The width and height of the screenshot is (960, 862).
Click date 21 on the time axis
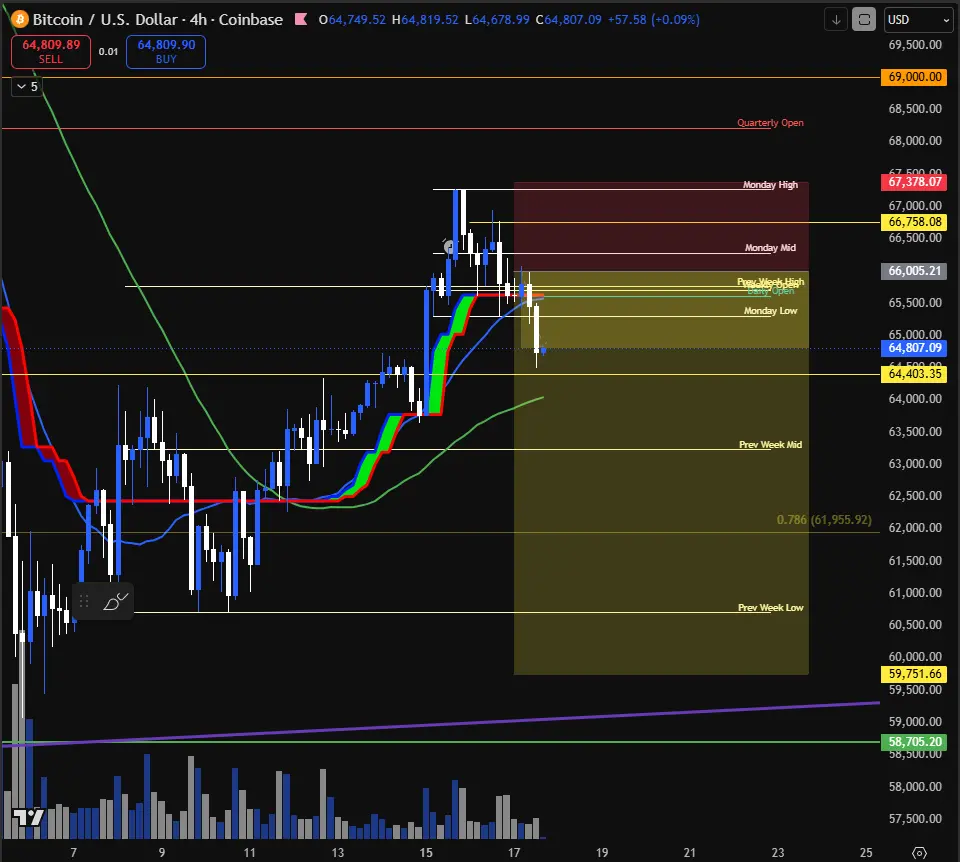689,852
